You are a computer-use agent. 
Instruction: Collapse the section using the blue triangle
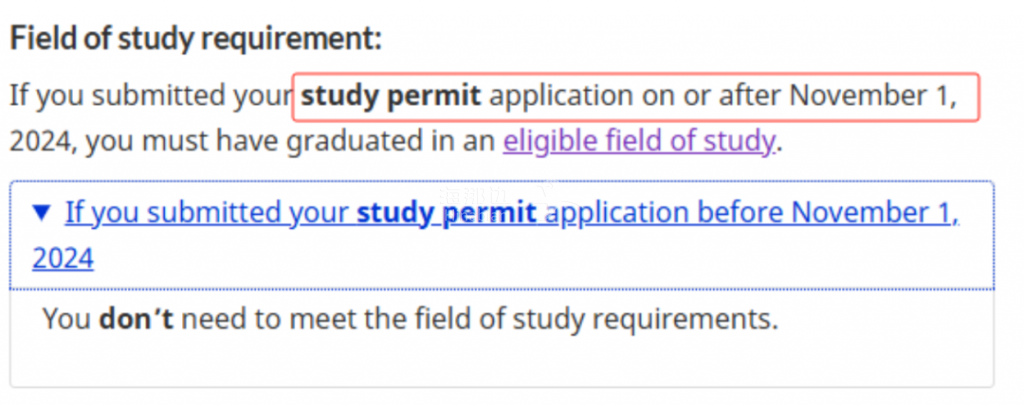41,212
